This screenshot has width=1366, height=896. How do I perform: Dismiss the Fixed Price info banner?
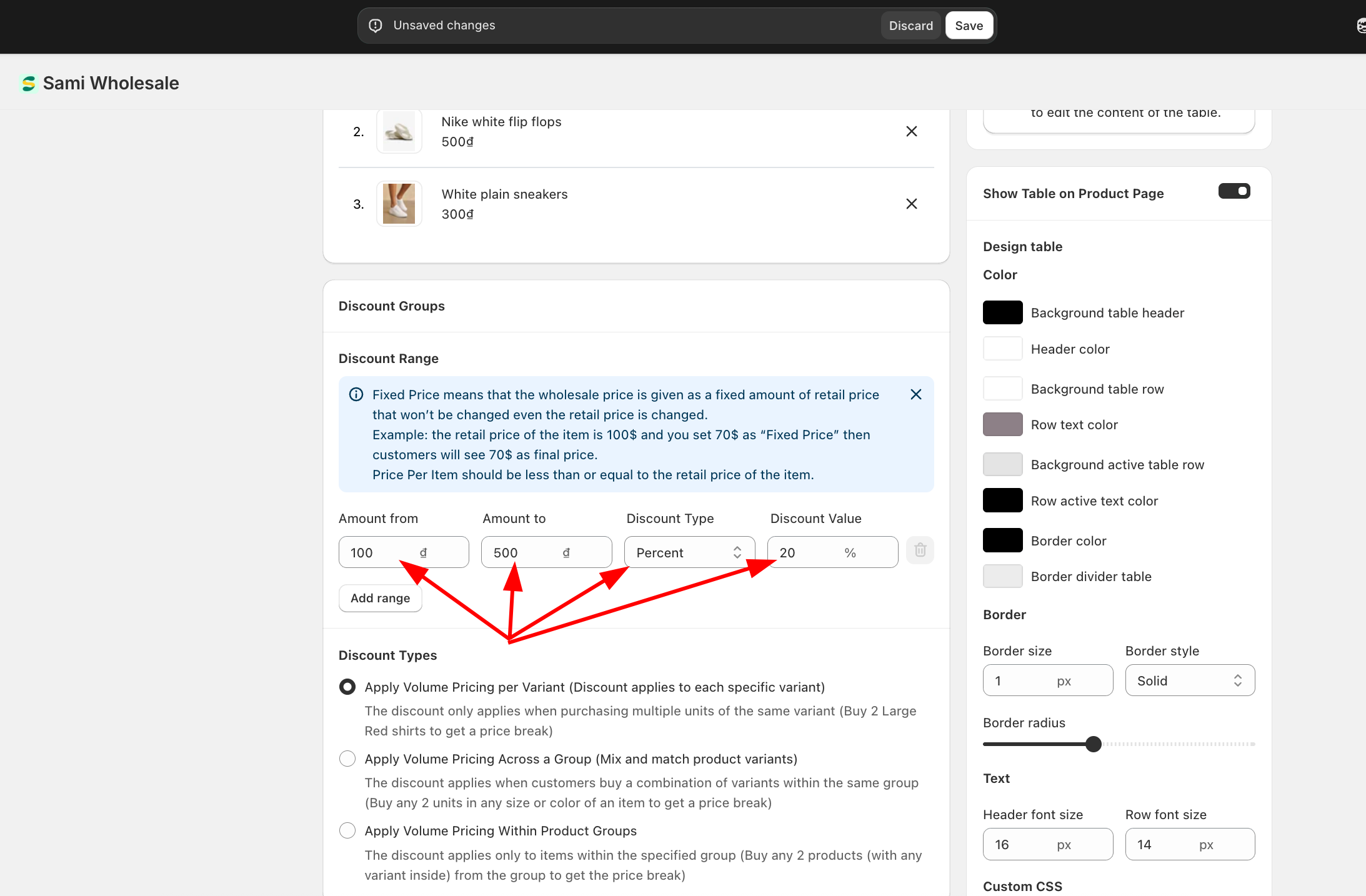[x=915, y=394]
